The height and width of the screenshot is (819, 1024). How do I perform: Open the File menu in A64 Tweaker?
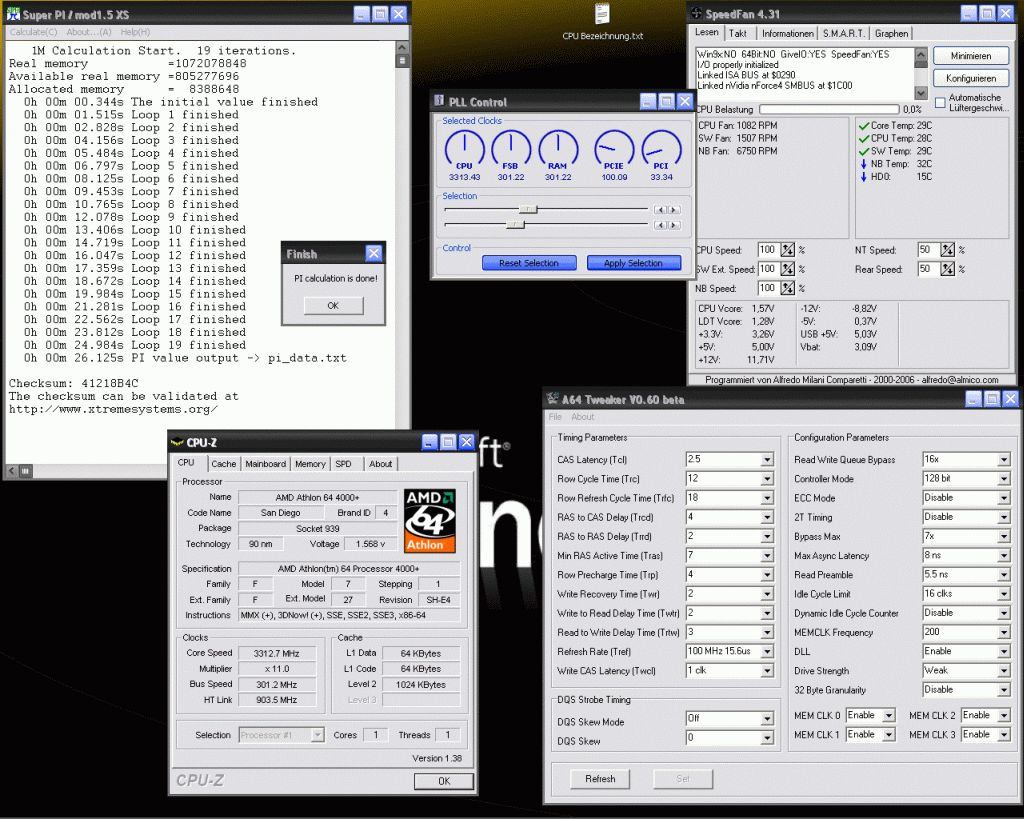[x=555, y=417]
